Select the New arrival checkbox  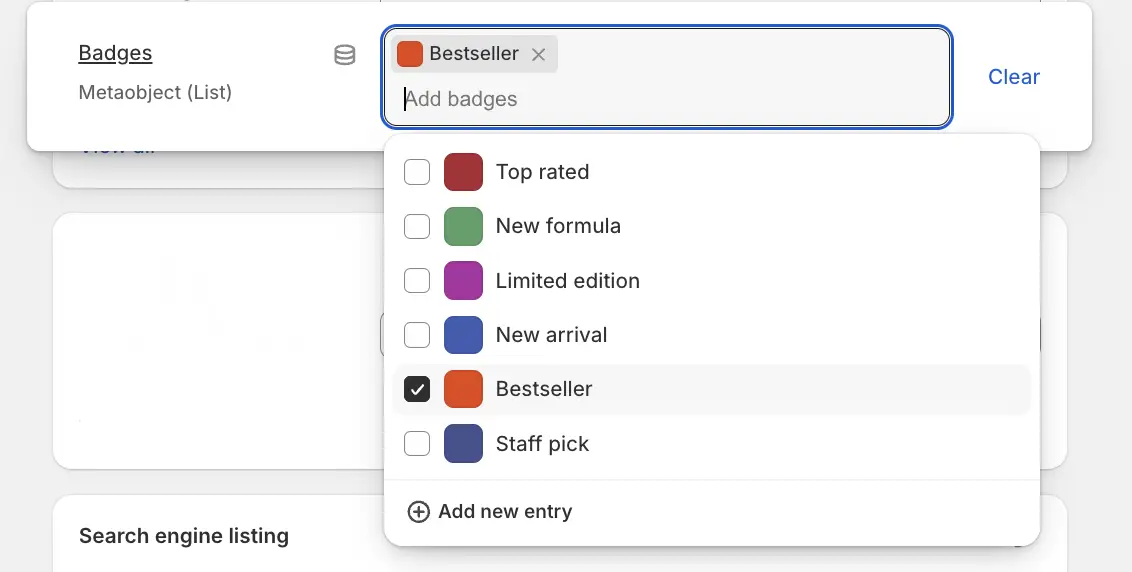coord(417,334)
